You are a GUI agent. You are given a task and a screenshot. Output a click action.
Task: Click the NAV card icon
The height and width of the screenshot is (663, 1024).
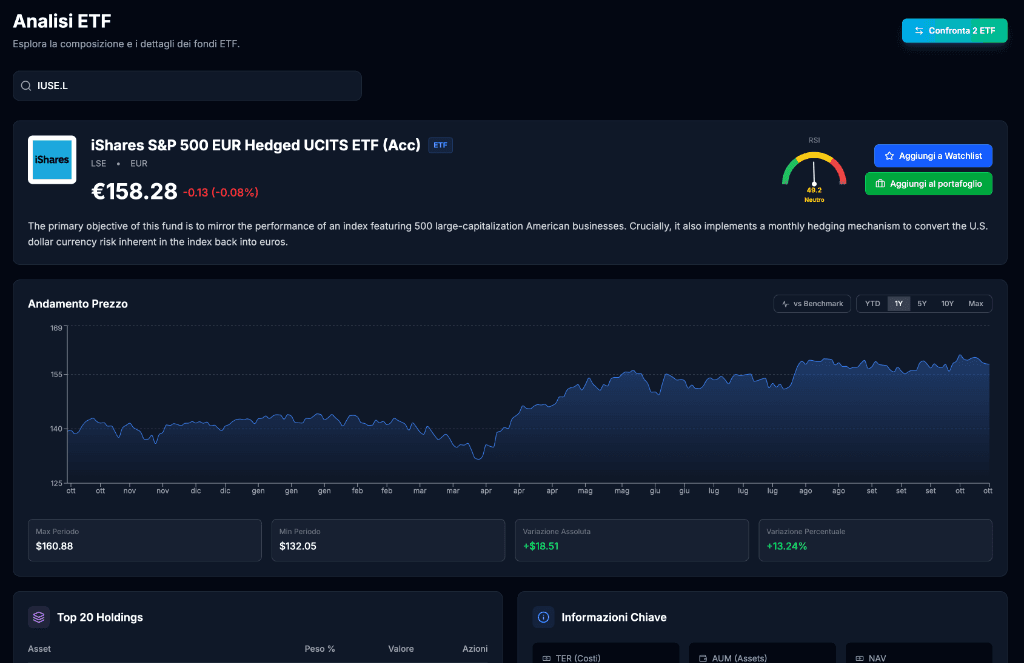(x=859, y=658)
